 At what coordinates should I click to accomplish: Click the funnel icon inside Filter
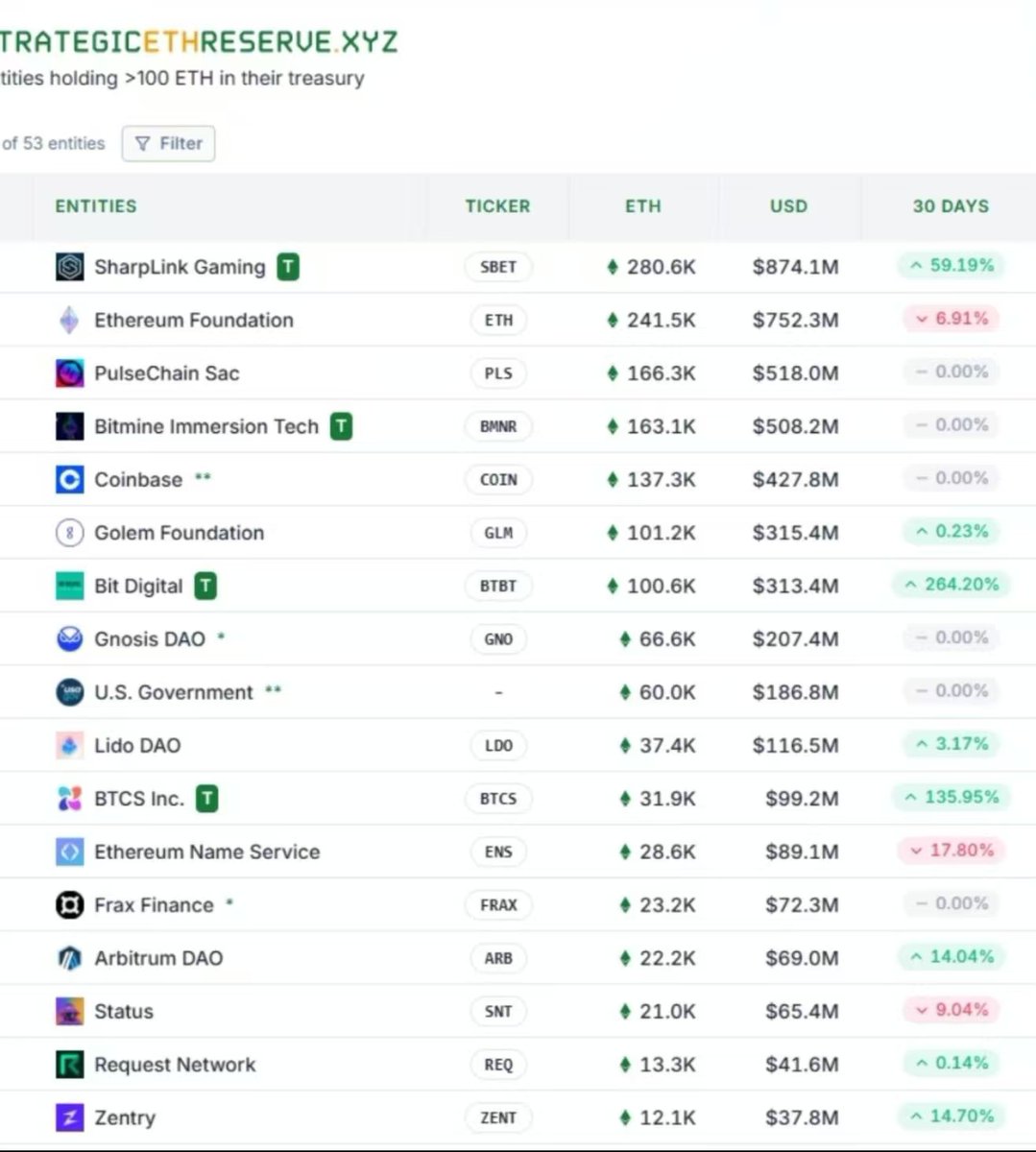143,144
